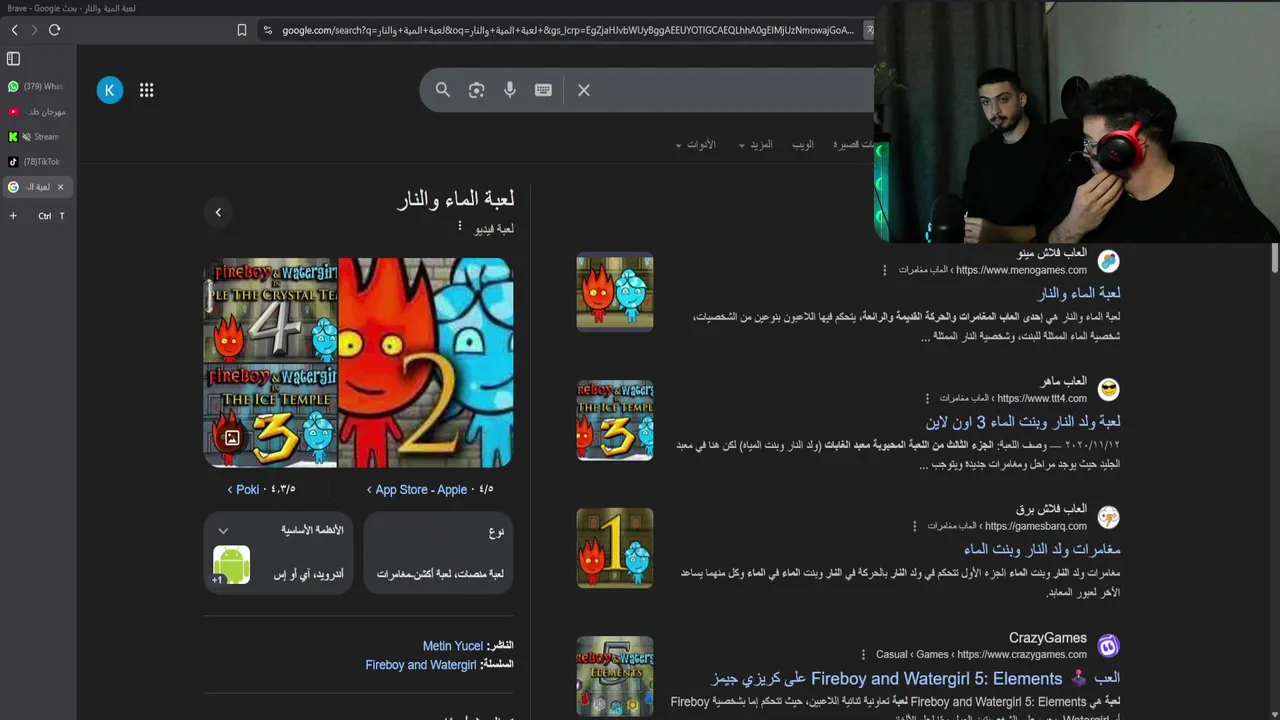
Task: Click the CrazyGames Elements thumbnail
Action: (x=615, y=676)
